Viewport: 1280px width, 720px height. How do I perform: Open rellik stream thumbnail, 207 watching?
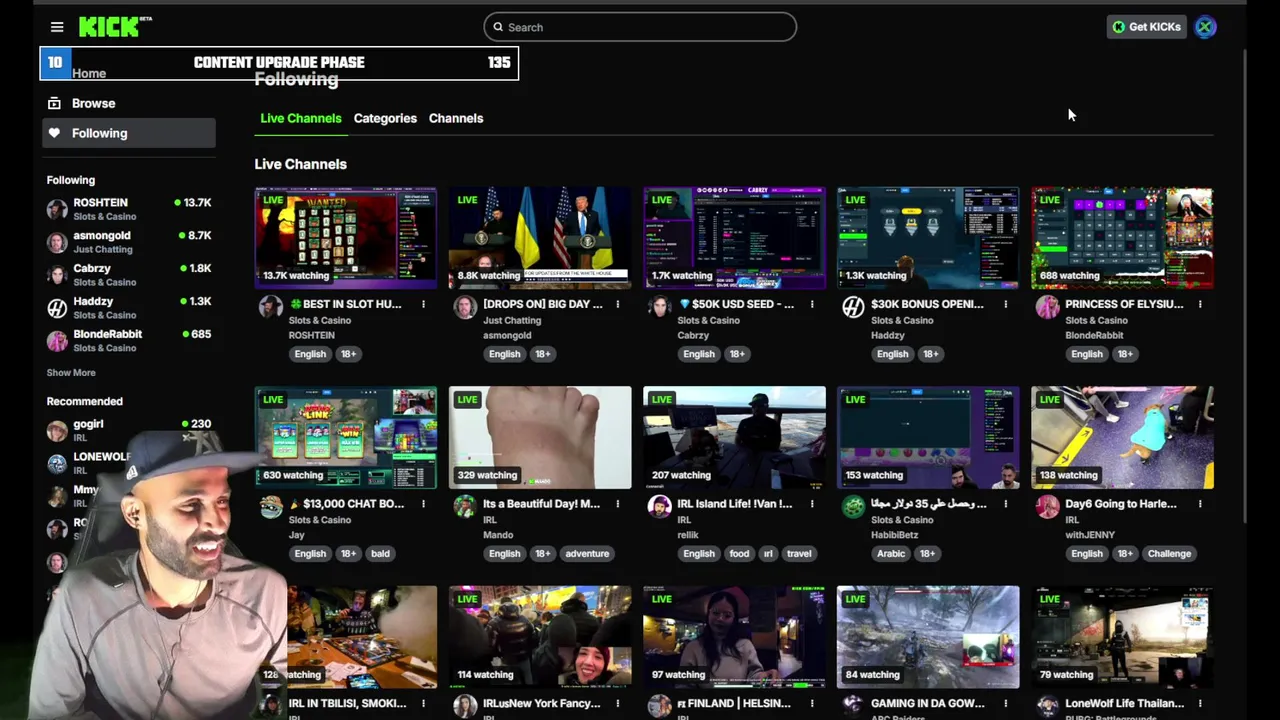[x=734, y=437]
